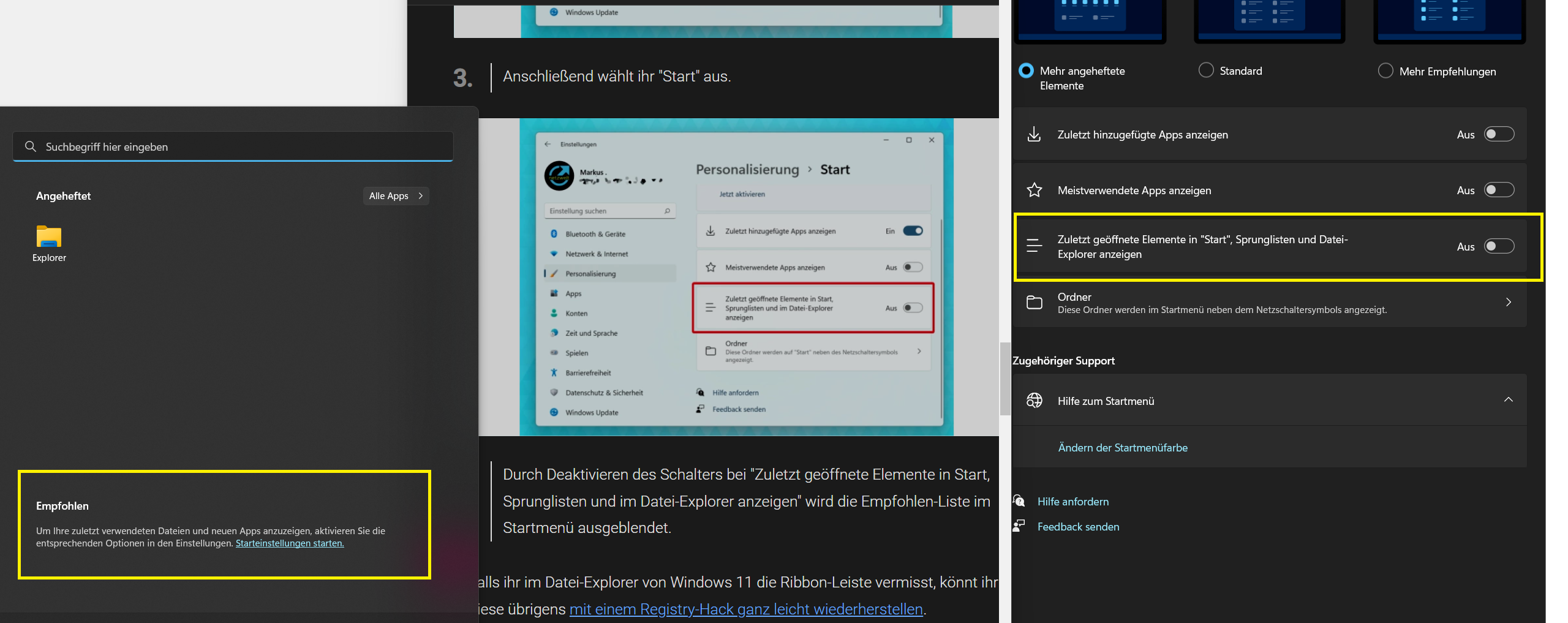Click the Personalisierung breadcrumb in article screenshot
This screenshot has width=1568, height=623.
[x=747, y=170]
